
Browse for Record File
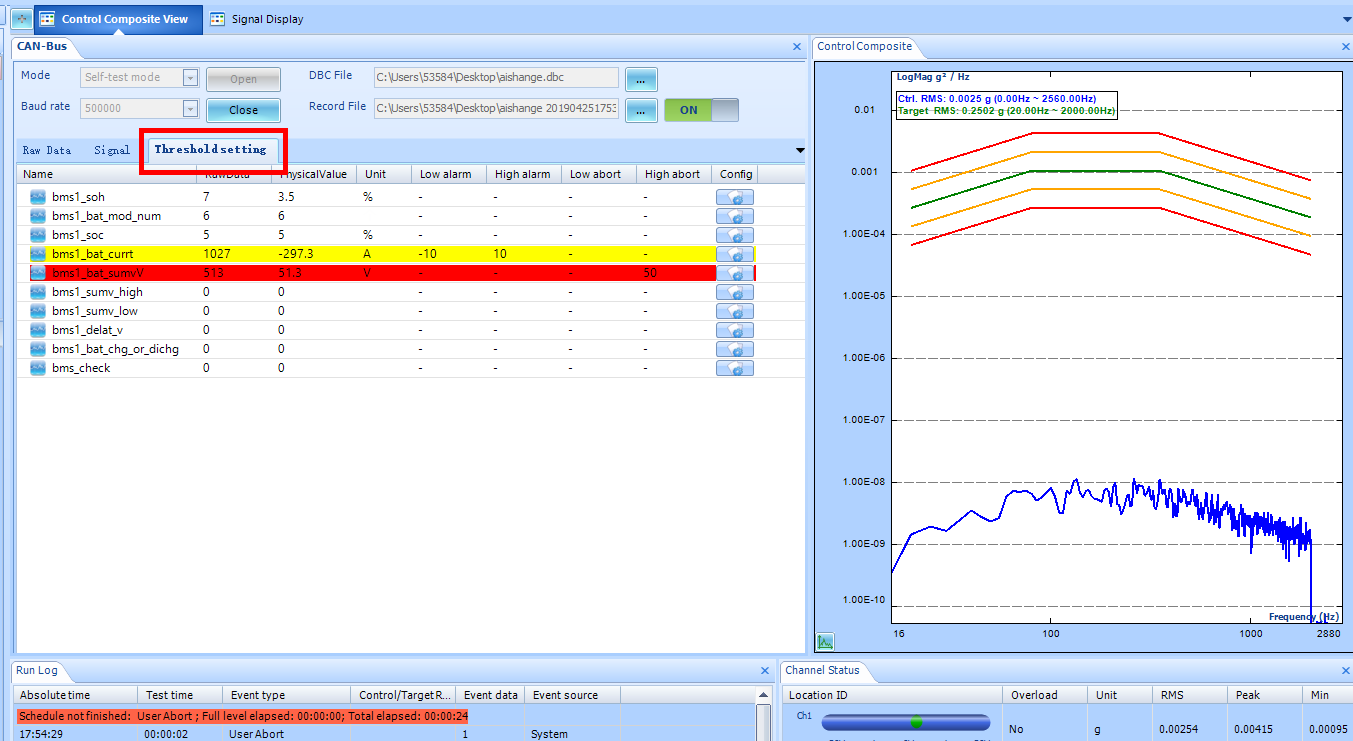641,110
